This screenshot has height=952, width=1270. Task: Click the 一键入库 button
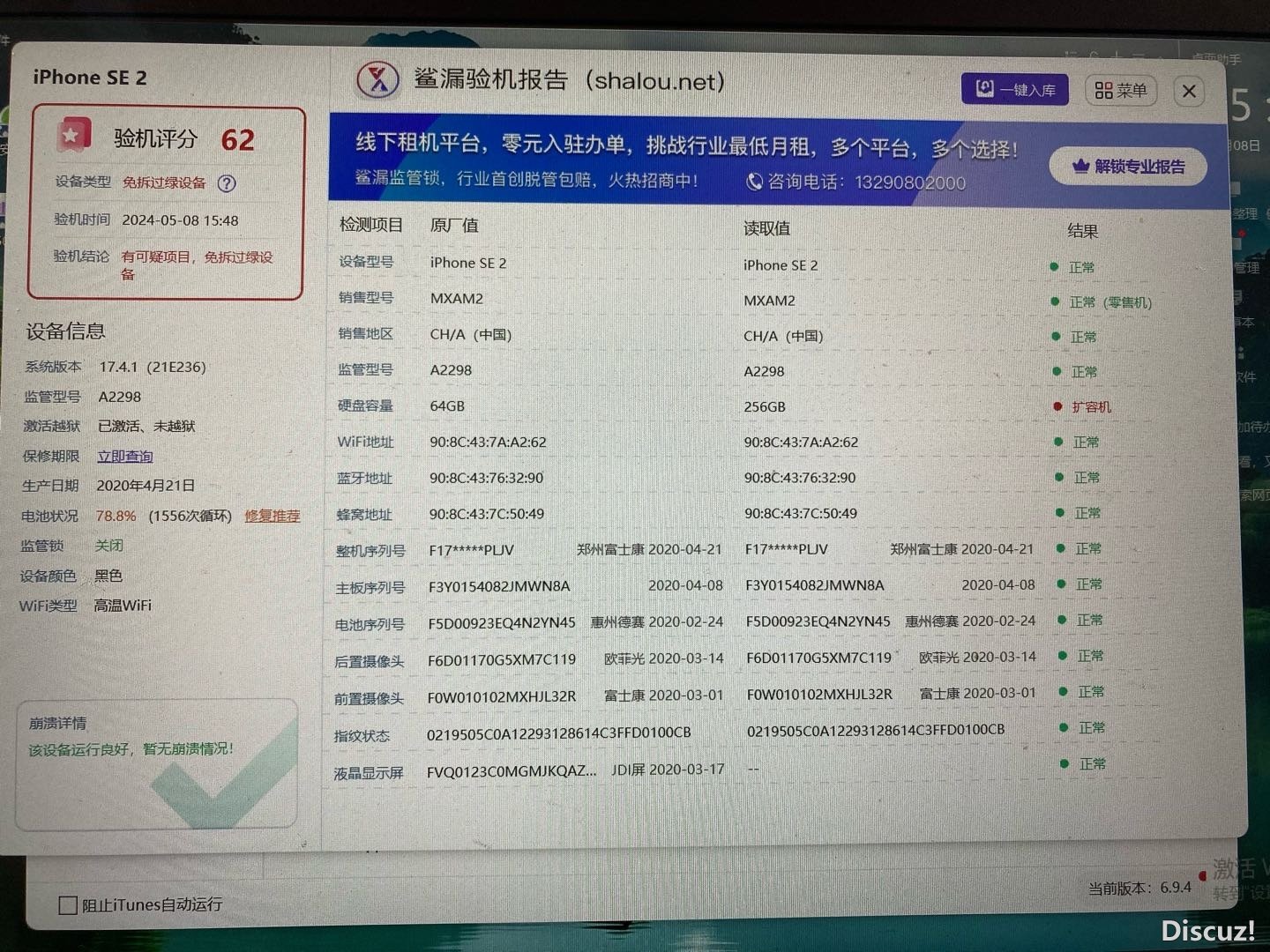pos(1015,89)
